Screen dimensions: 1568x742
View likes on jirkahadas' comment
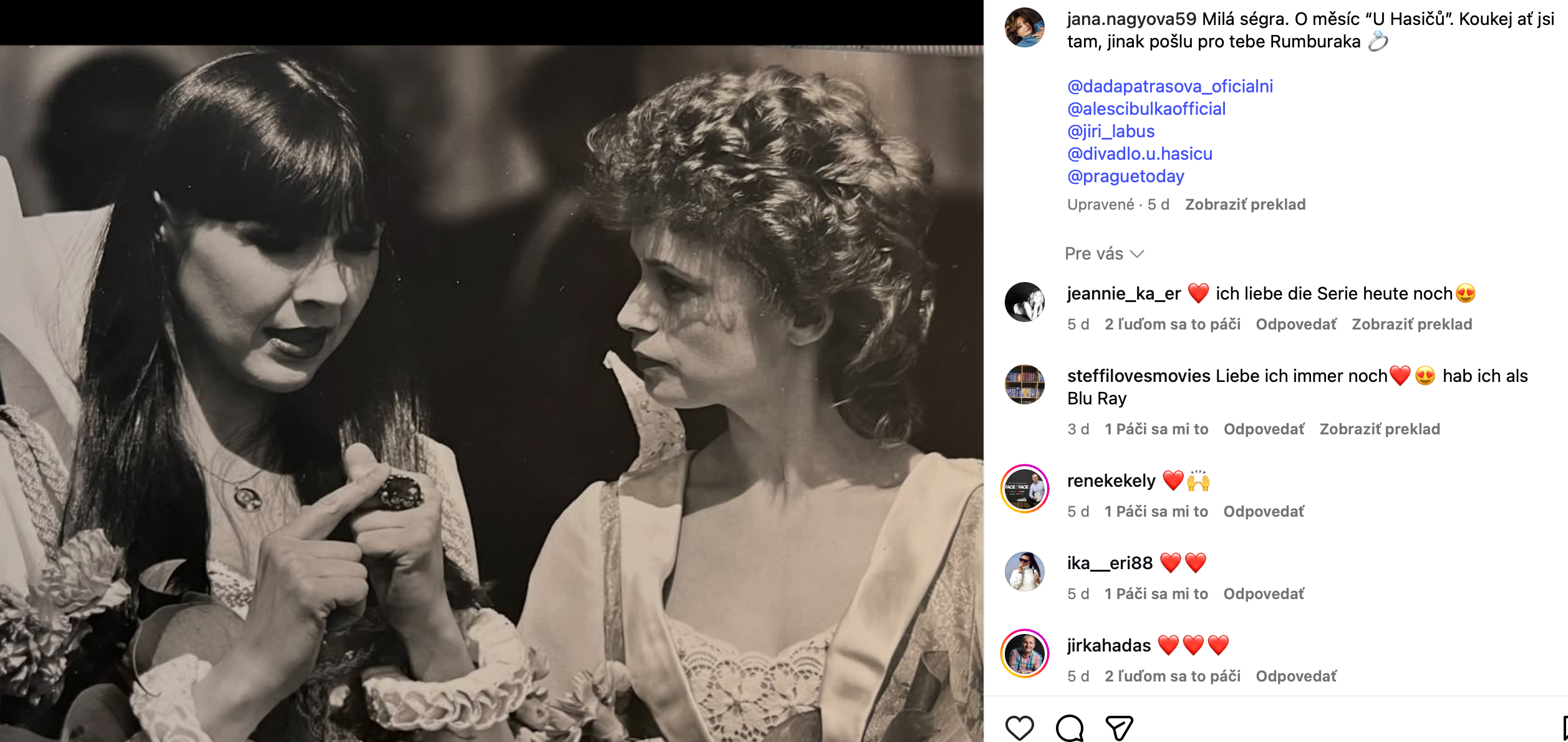click(x=1172, y=676)
